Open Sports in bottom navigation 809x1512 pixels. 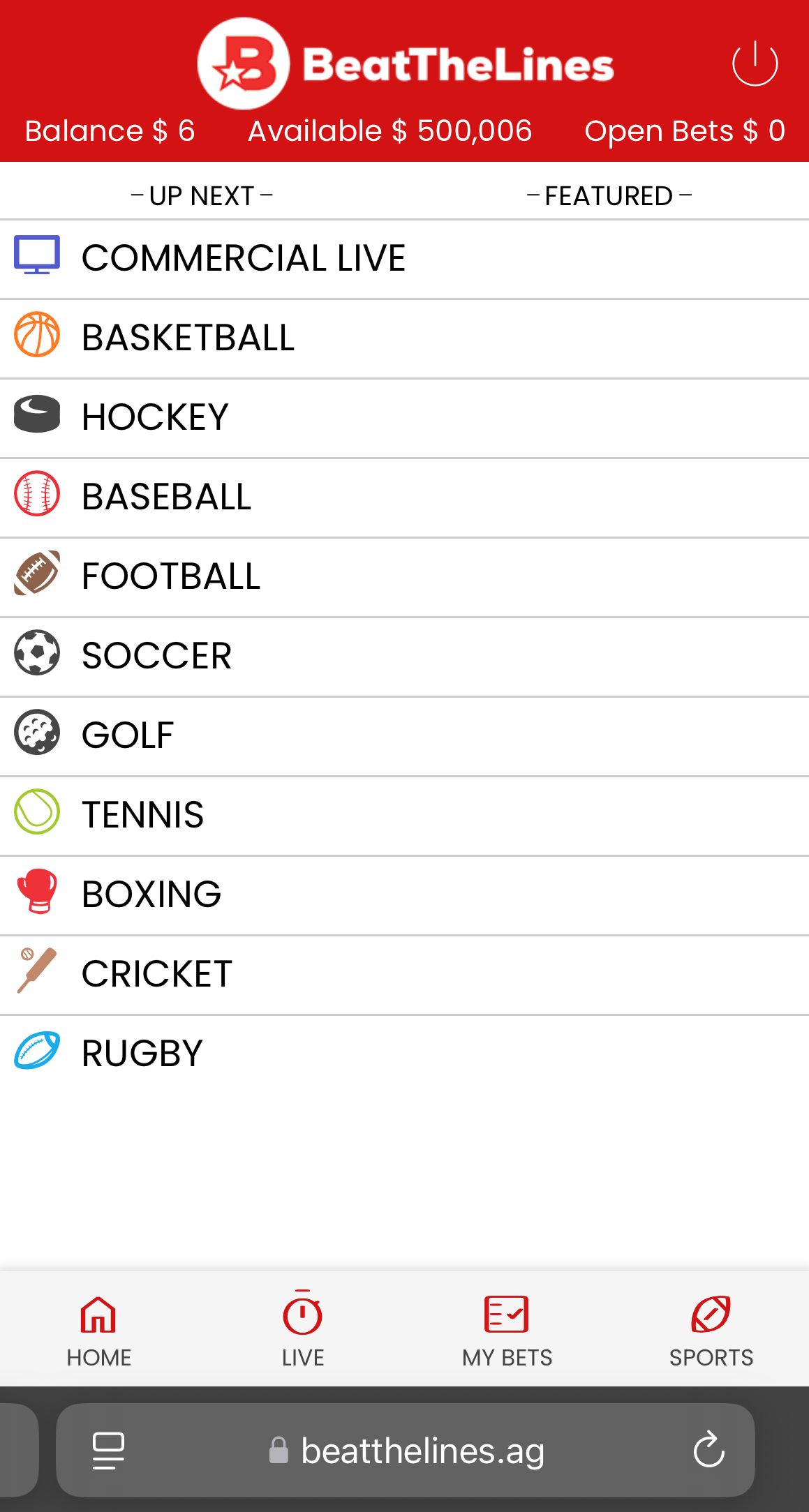point(711,1332)
